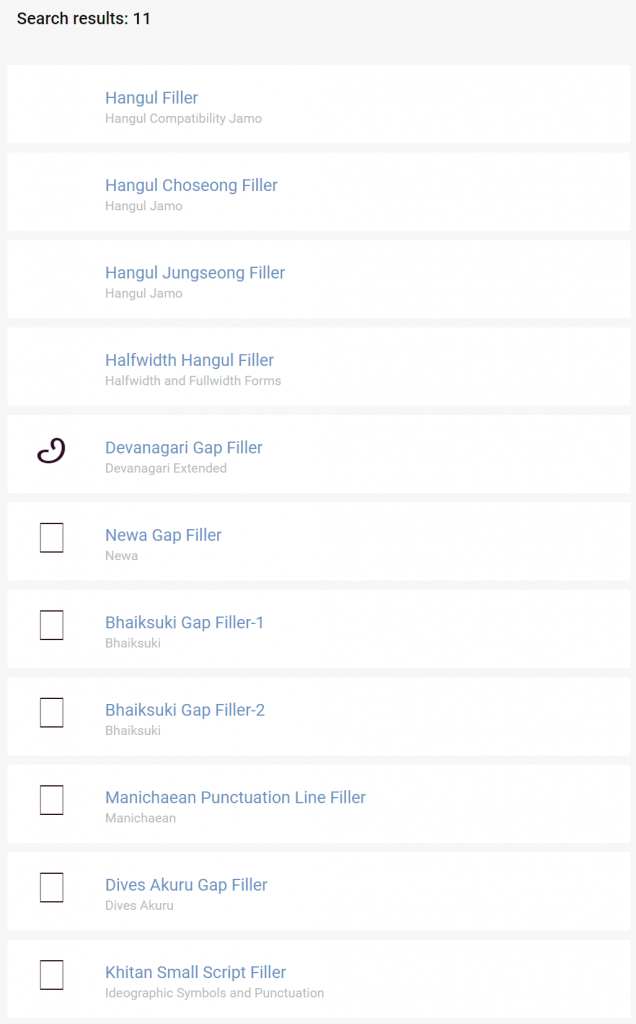Open the Hangul Choseong Filler result
This screenshot has width=636, height=1024.
[191, 185]
